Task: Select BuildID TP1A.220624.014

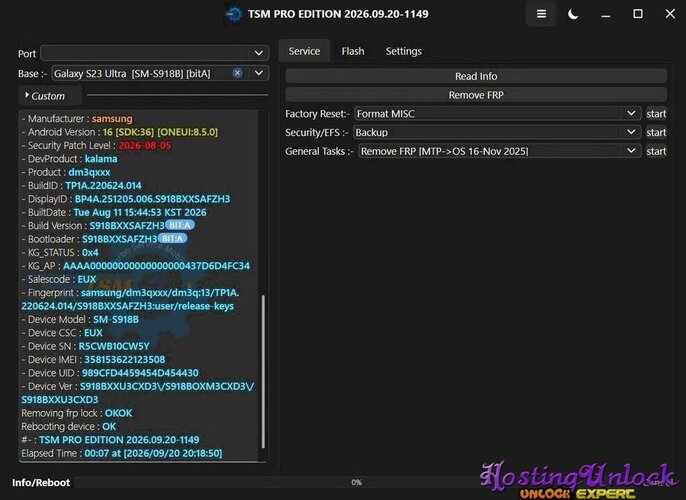Action: tap(103, 185)
